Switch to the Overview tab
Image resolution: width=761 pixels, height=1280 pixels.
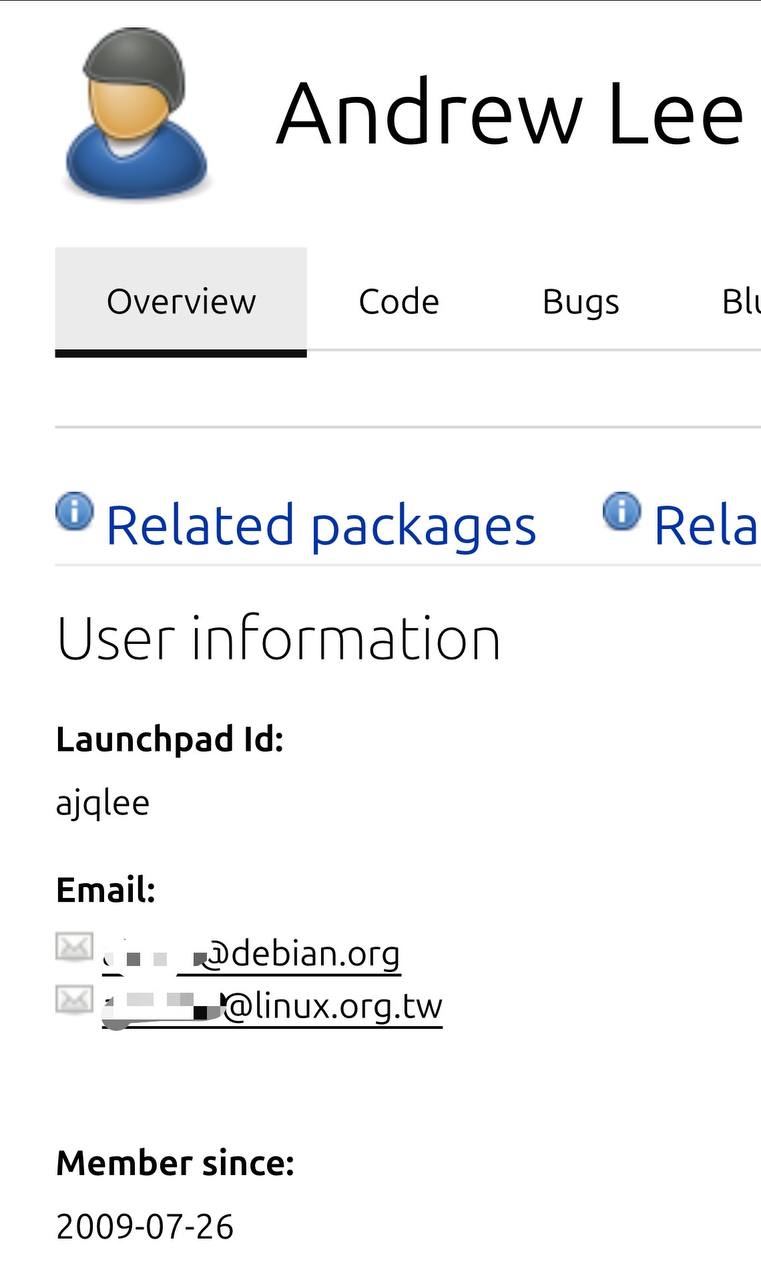[181, 302]
